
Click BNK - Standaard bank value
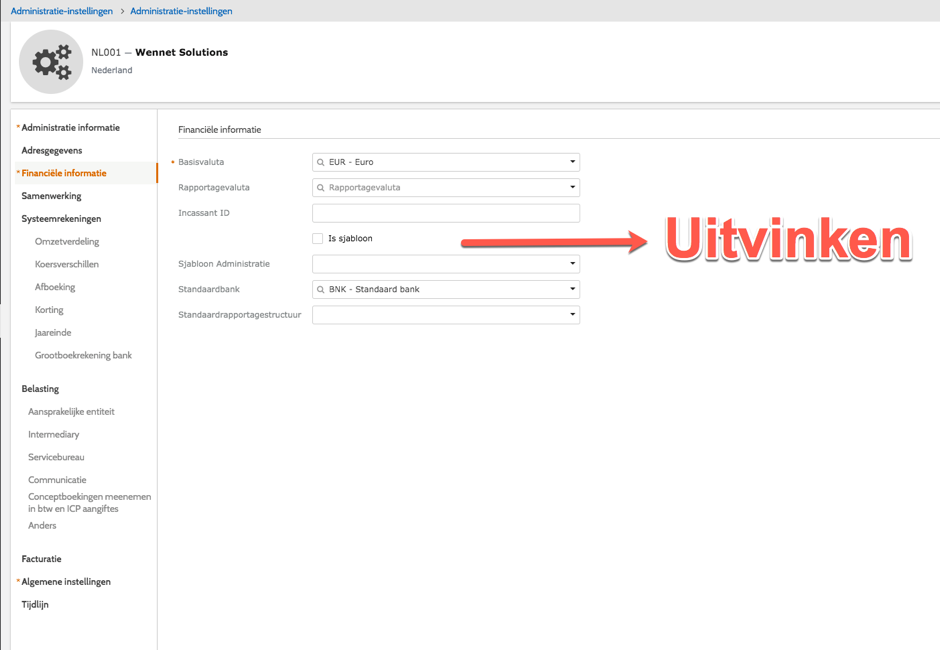(374, 290)
